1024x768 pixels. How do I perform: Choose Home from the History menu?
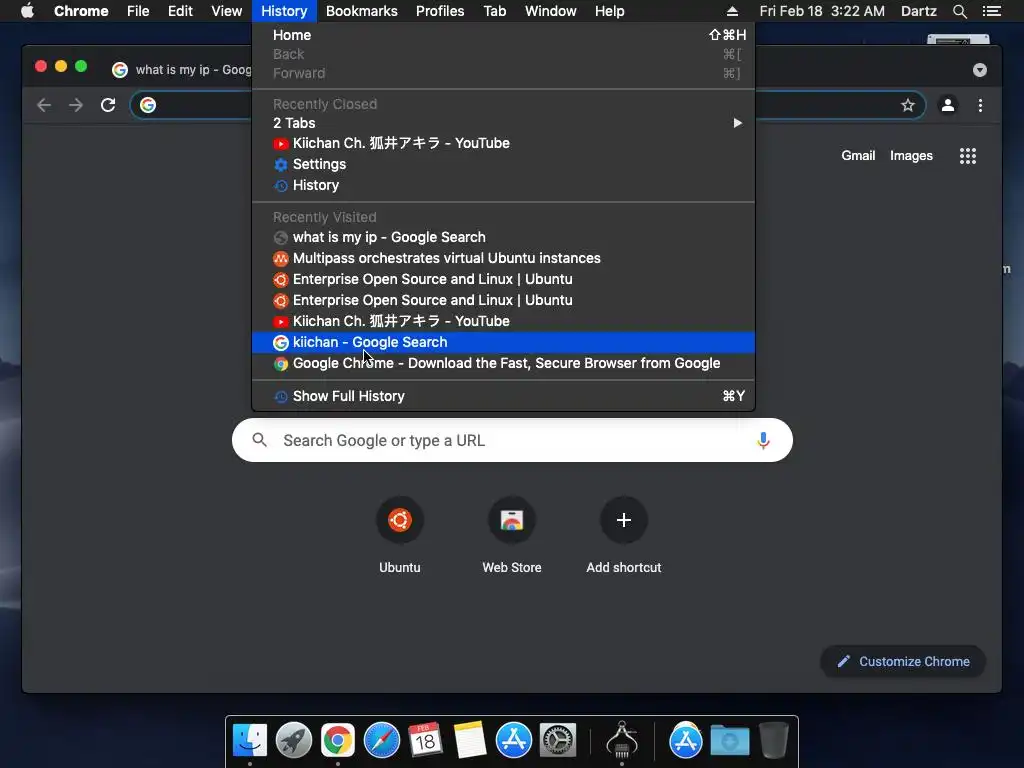[x=504, y=35]
